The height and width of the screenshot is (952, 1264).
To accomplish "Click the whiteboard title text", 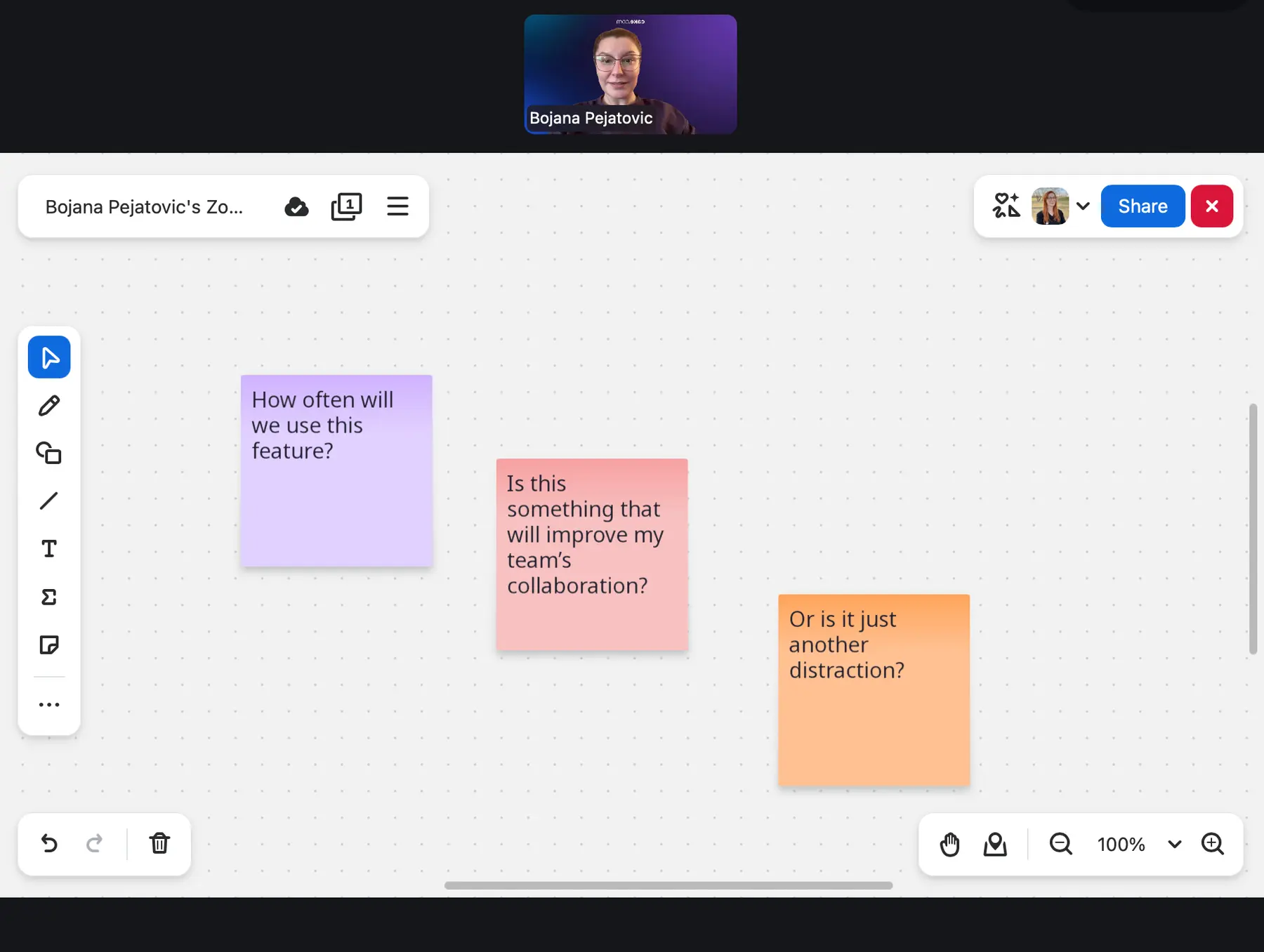I will point(144,207).
